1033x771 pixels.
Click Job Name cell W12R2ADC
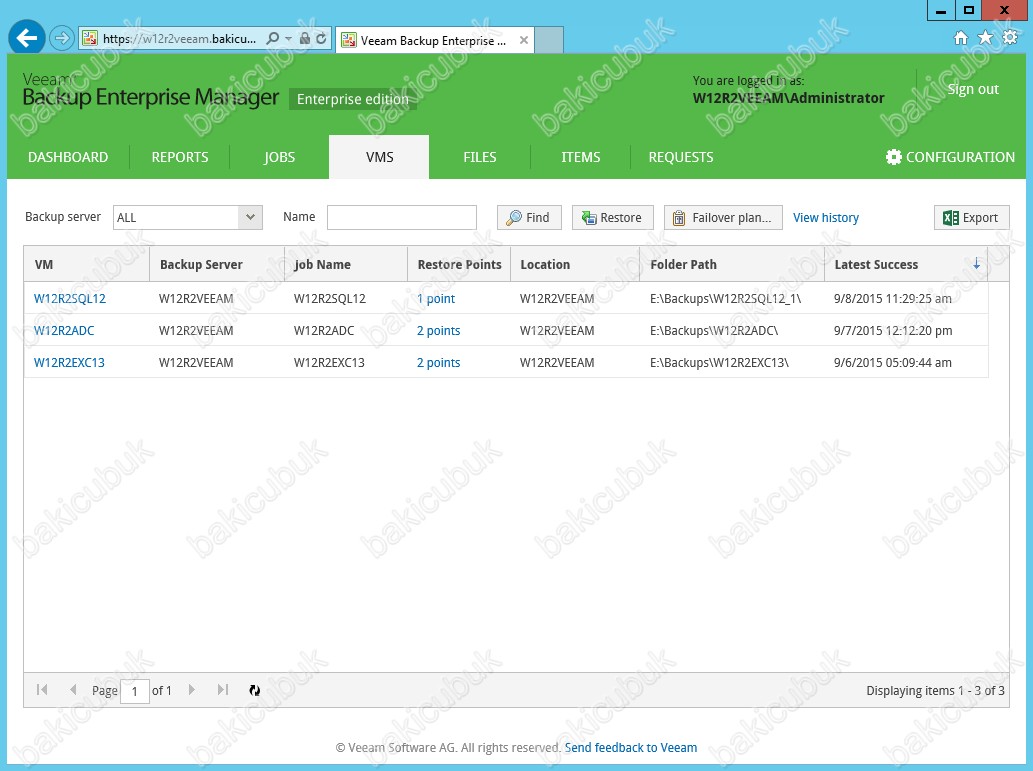[324, 330]
